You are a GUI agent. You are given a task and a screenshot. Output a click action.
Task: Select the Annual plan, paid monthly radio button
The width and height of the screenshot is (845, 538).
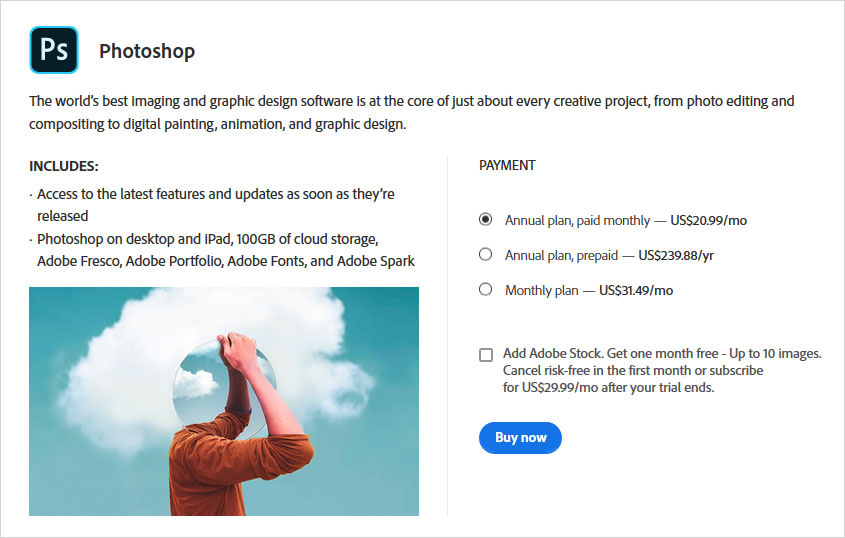[x=486, y=219]
